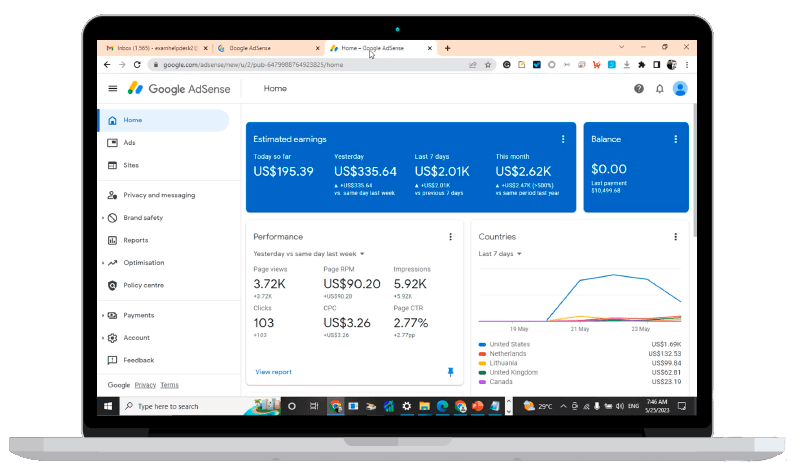Open Countries card three-dot menu
The image size is (804, 474).
point(676,237)
